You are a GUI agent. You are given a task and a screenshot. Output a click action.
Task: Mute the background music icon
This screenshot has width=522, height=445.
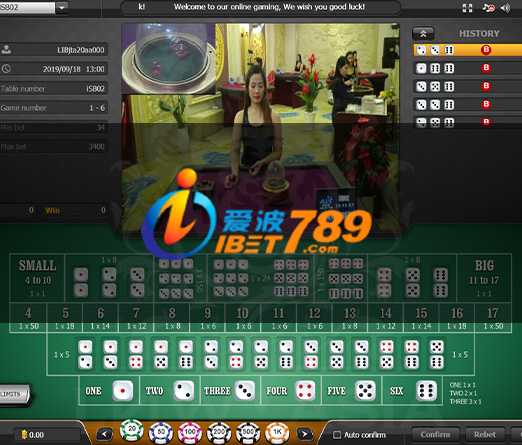[488, 8]
